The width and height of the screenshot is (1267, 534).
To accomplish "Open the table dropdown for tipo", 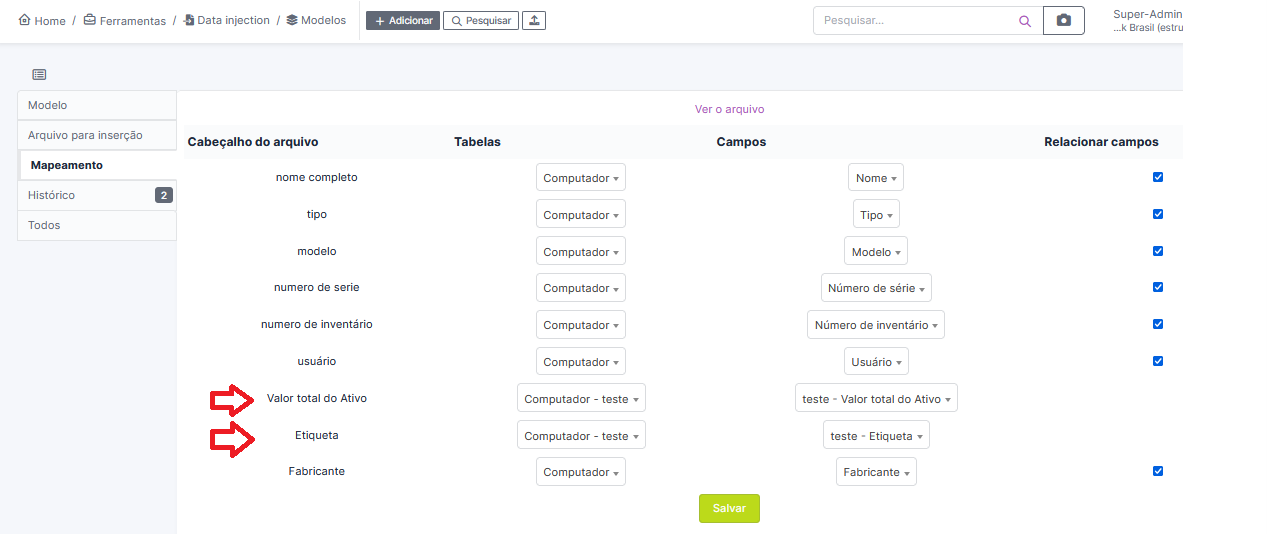I will (581, 215).
